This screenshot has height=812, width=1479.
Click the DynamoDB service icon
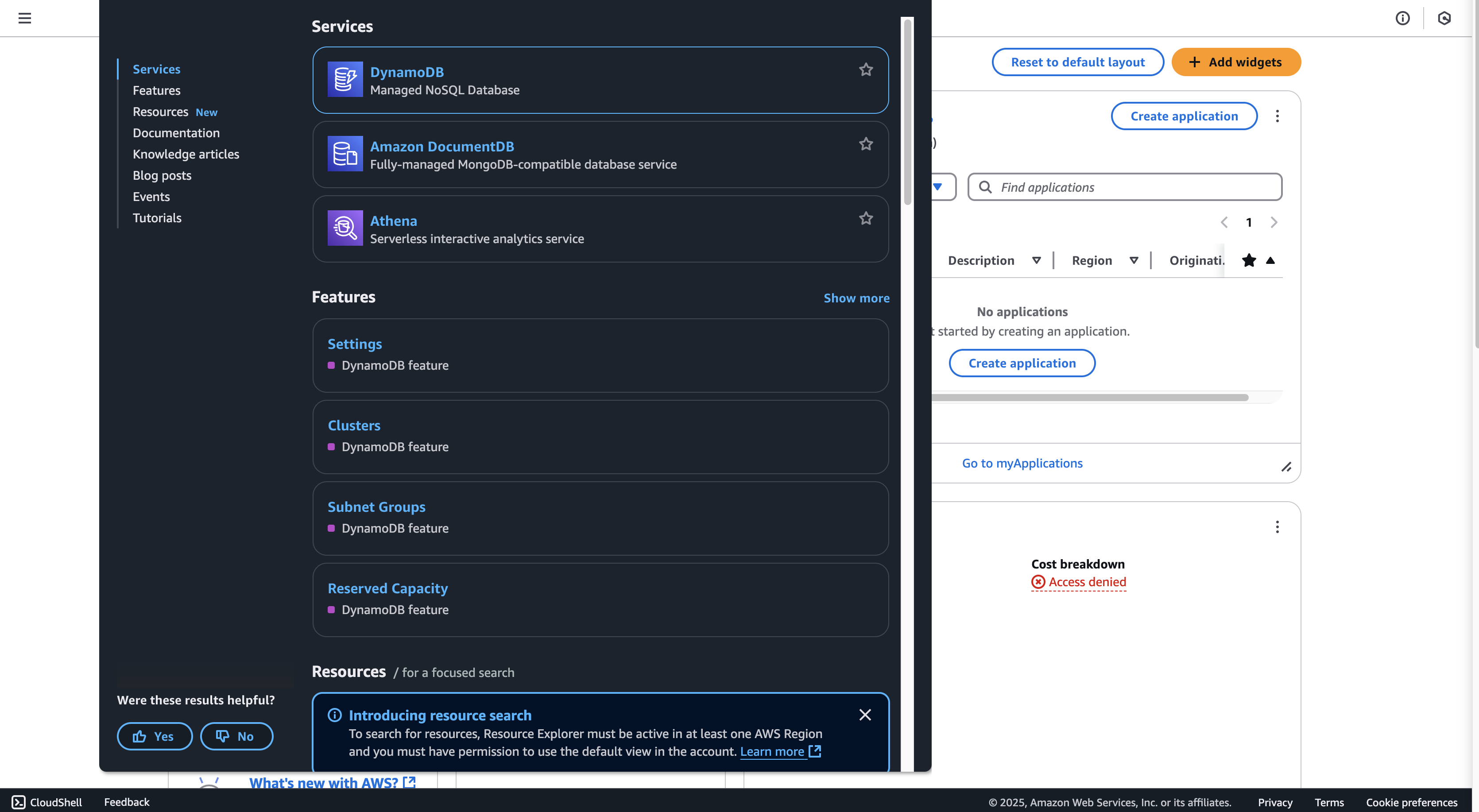click(x=345, y=79)
